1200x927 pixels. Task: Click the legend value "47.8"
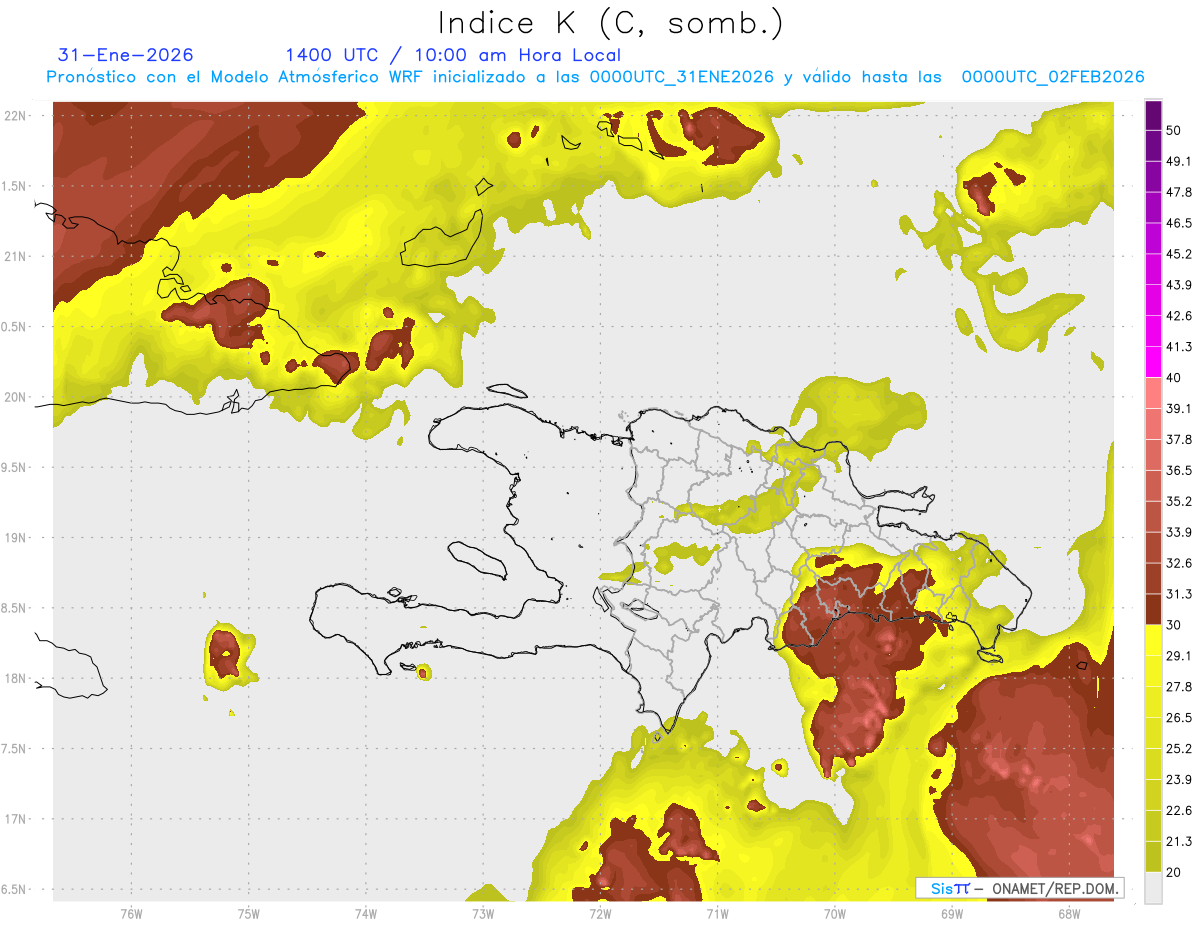point(1179,192)
